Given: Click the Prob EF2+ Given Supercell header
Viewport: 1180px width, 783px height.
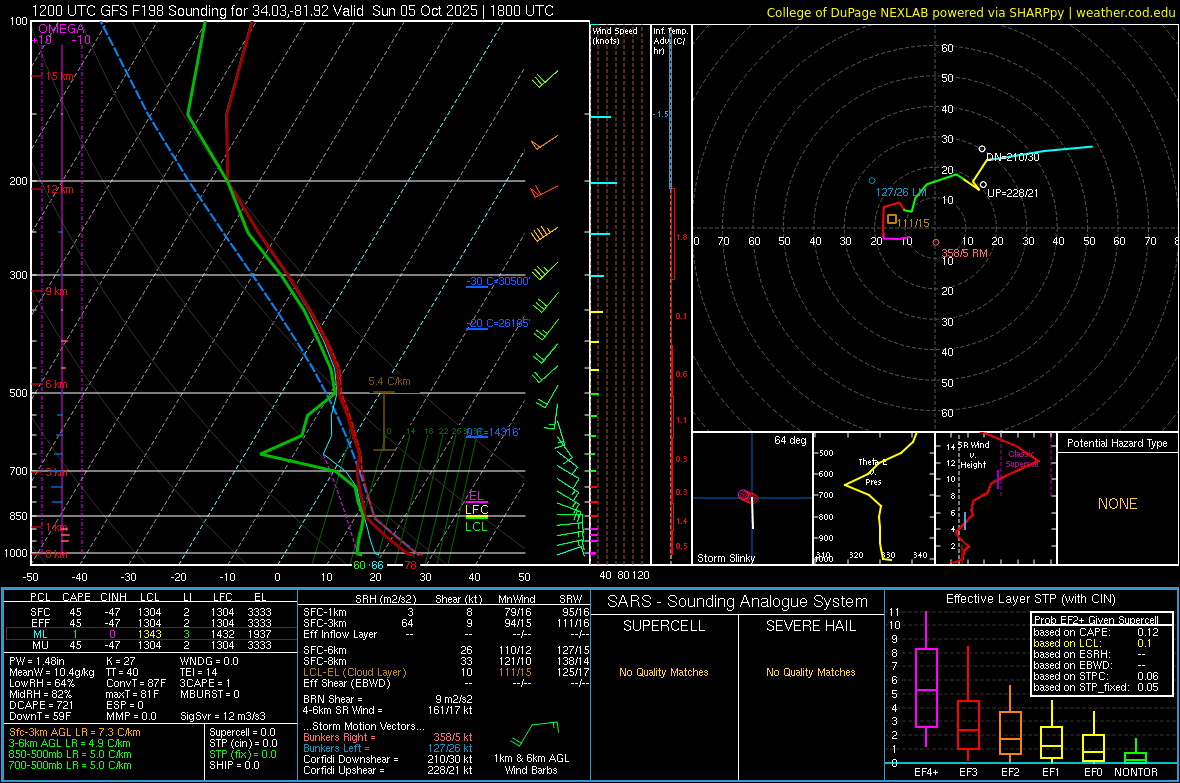Looking at the screenshot, I should click(1096, 620).
